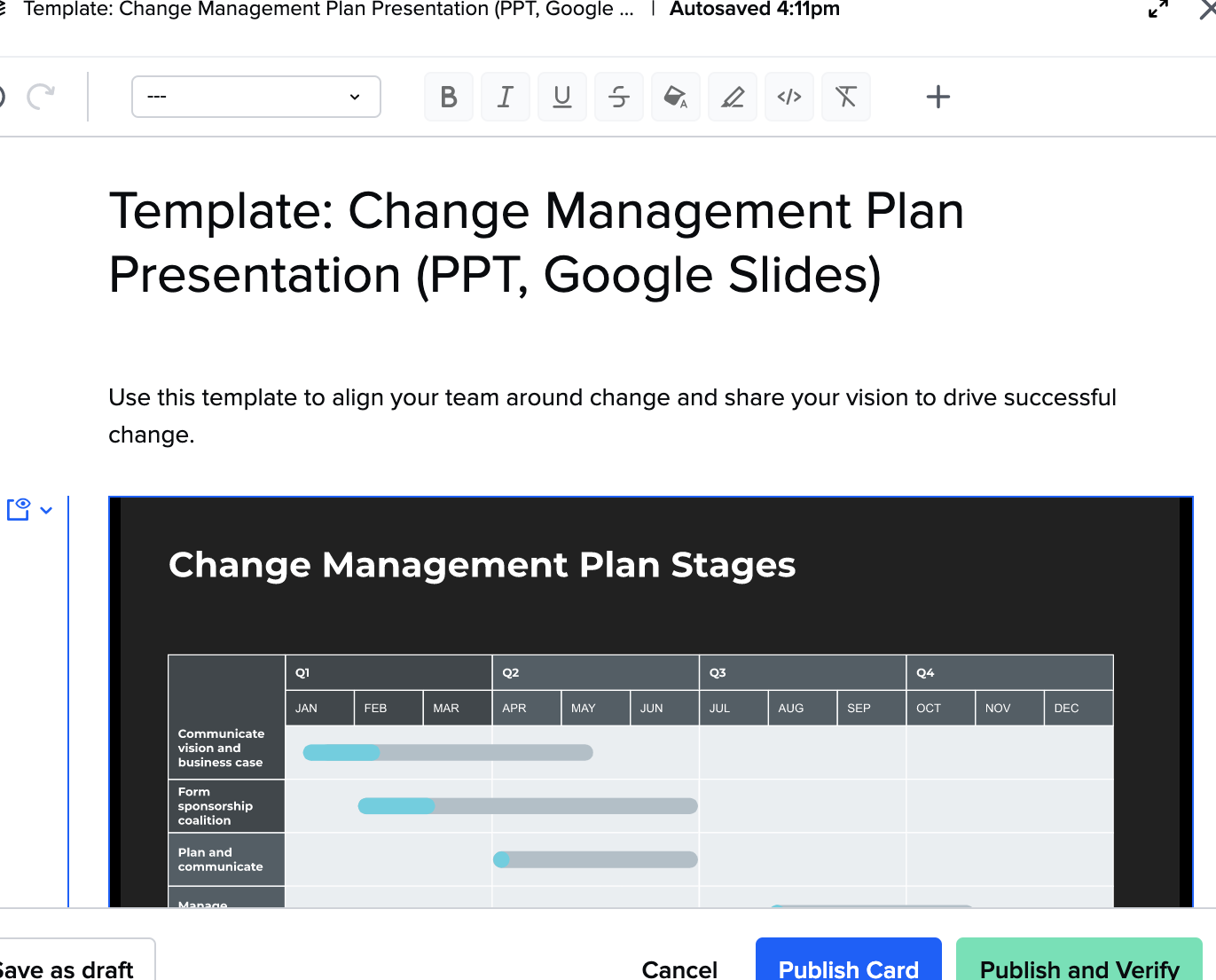Click the Q3 column header
This screenshot has width=1216, height=980.
(803, 672)
